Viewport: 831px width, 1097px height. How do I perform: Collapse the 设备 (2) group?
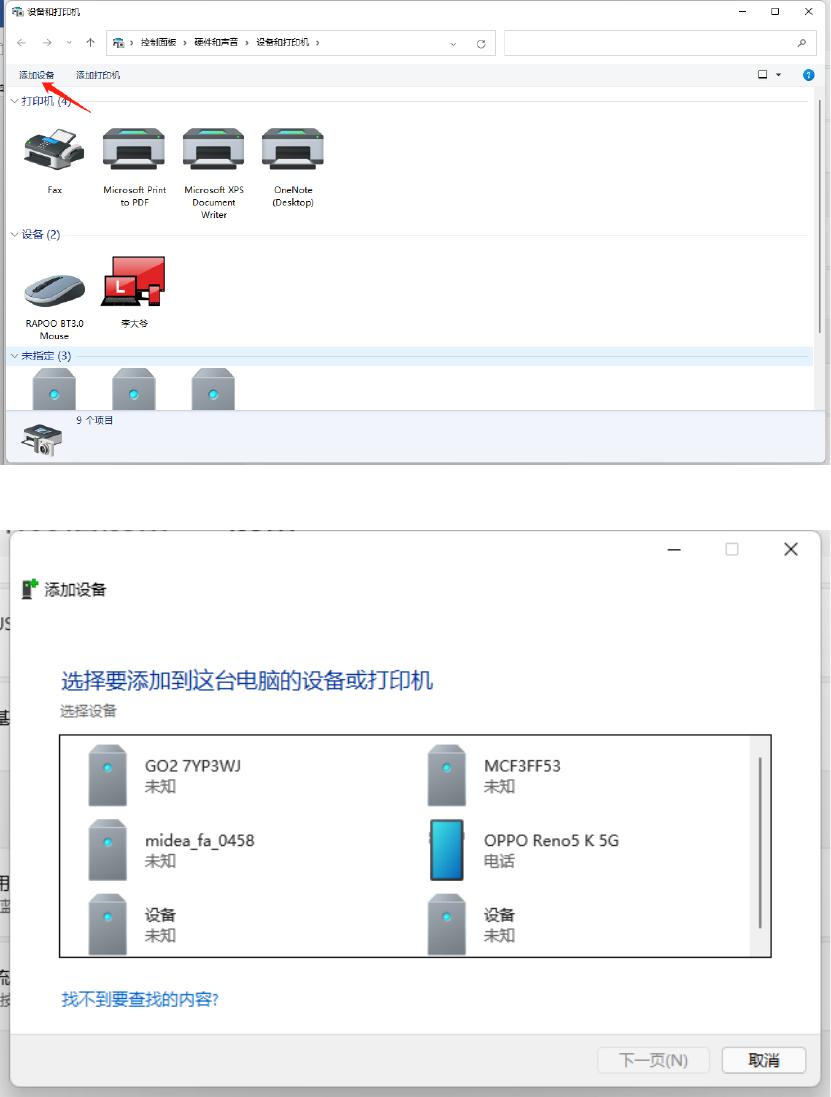click(x=14, y=234)
